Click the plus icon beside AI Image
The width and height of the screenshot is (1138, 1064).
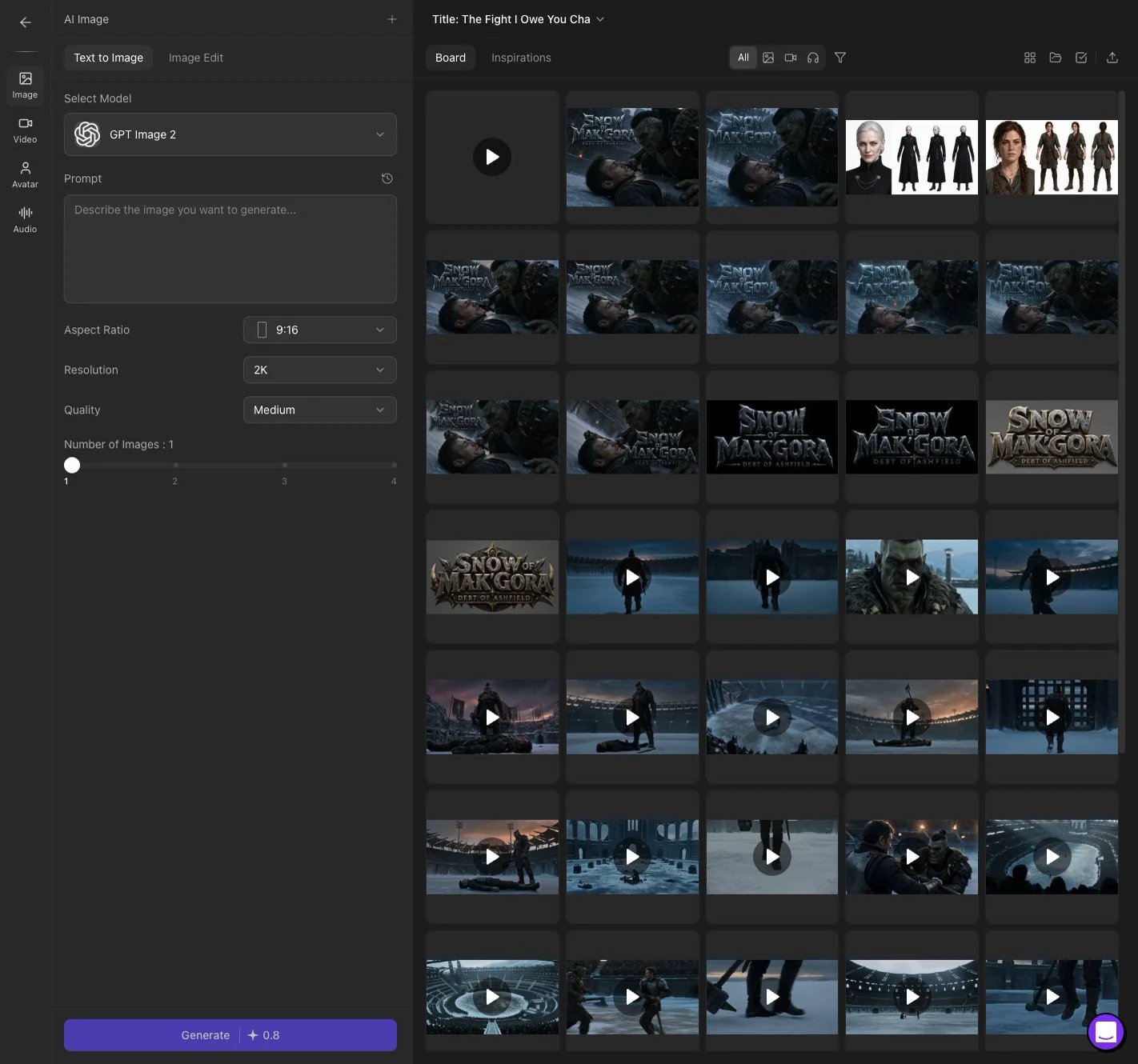click(x=391, y=19)
